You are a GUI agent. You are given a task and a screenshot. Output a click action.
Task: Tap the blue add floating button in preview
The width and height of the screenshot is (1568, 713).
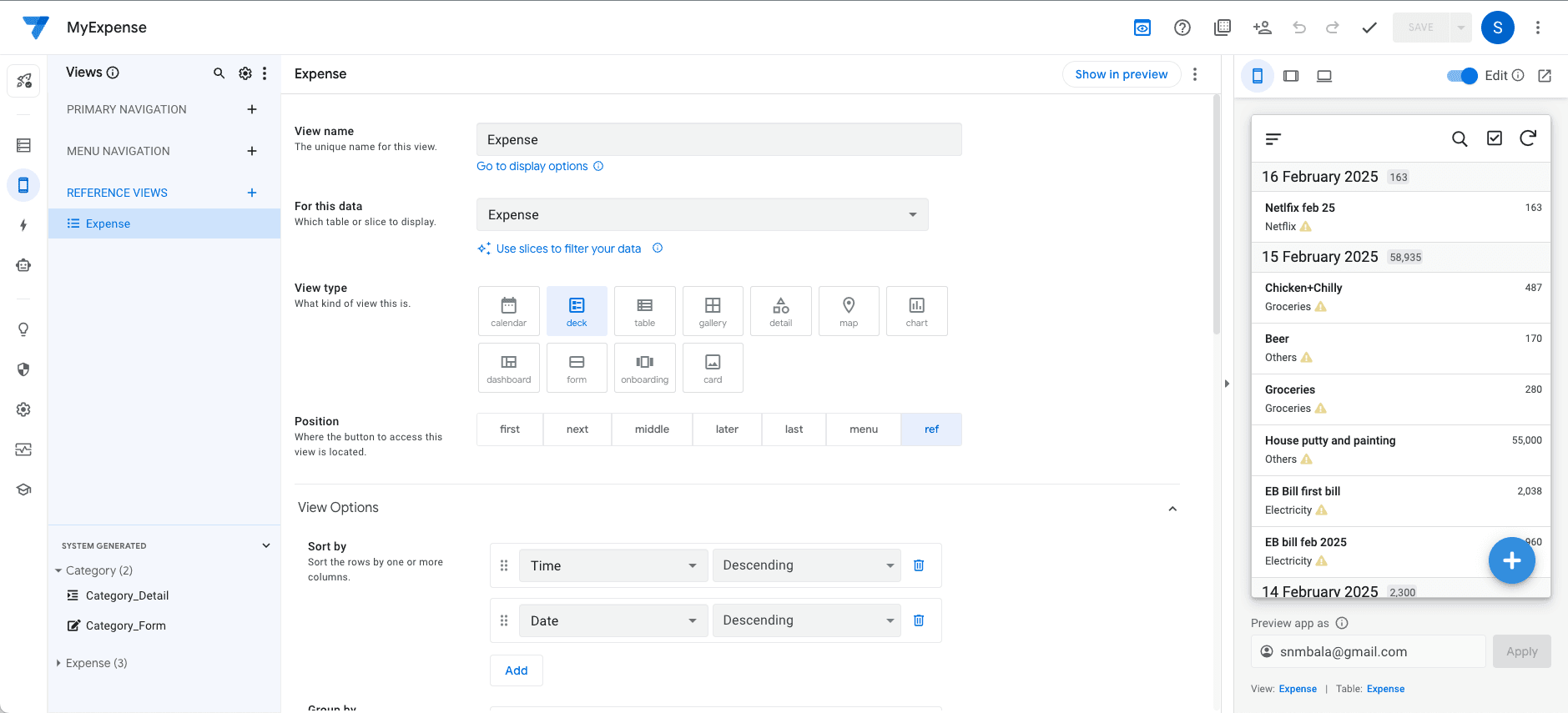(x=1512, y=560)
